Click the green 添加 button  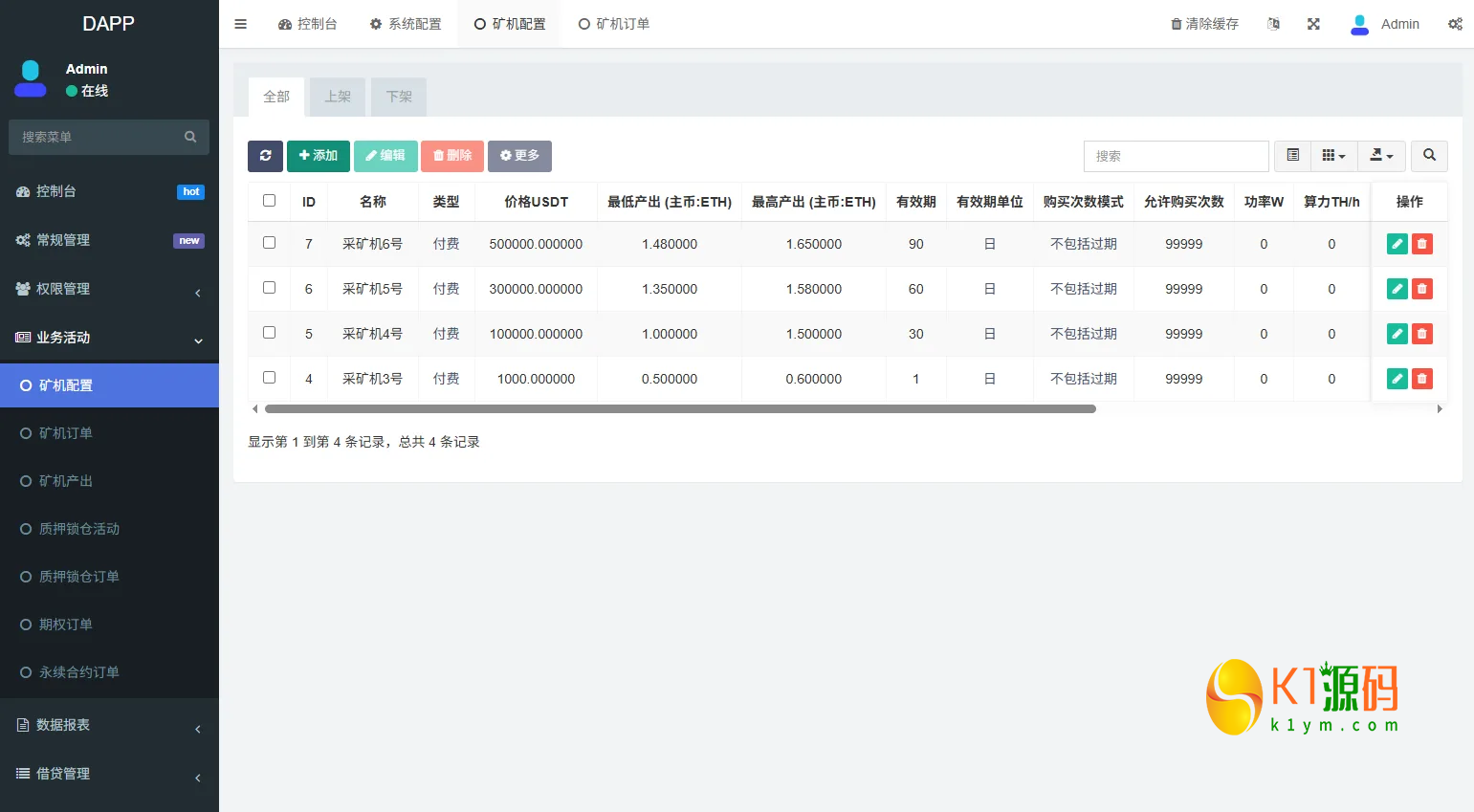(319, 156)
